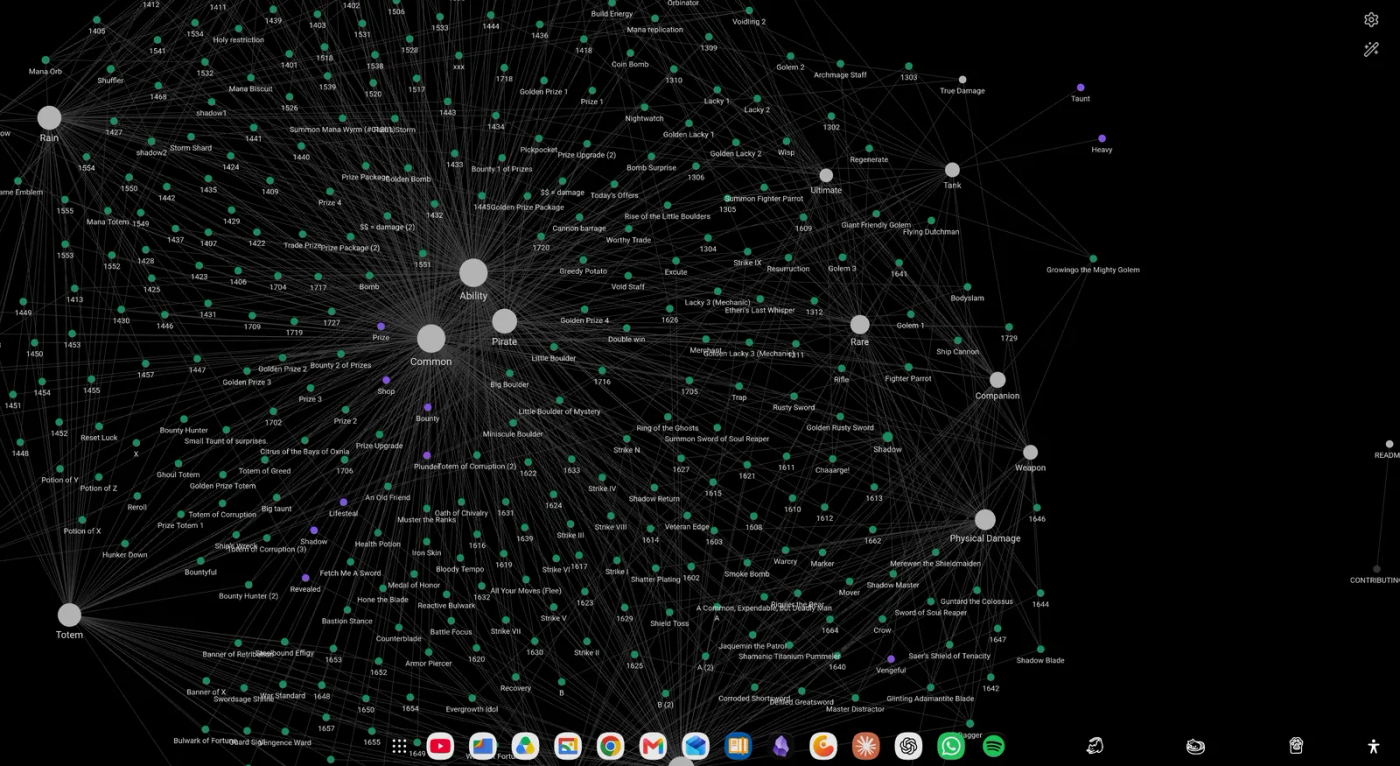This screenshot has width=1400, height=766.
Task: Click the purple Bounty node
Action: (427, 407)
